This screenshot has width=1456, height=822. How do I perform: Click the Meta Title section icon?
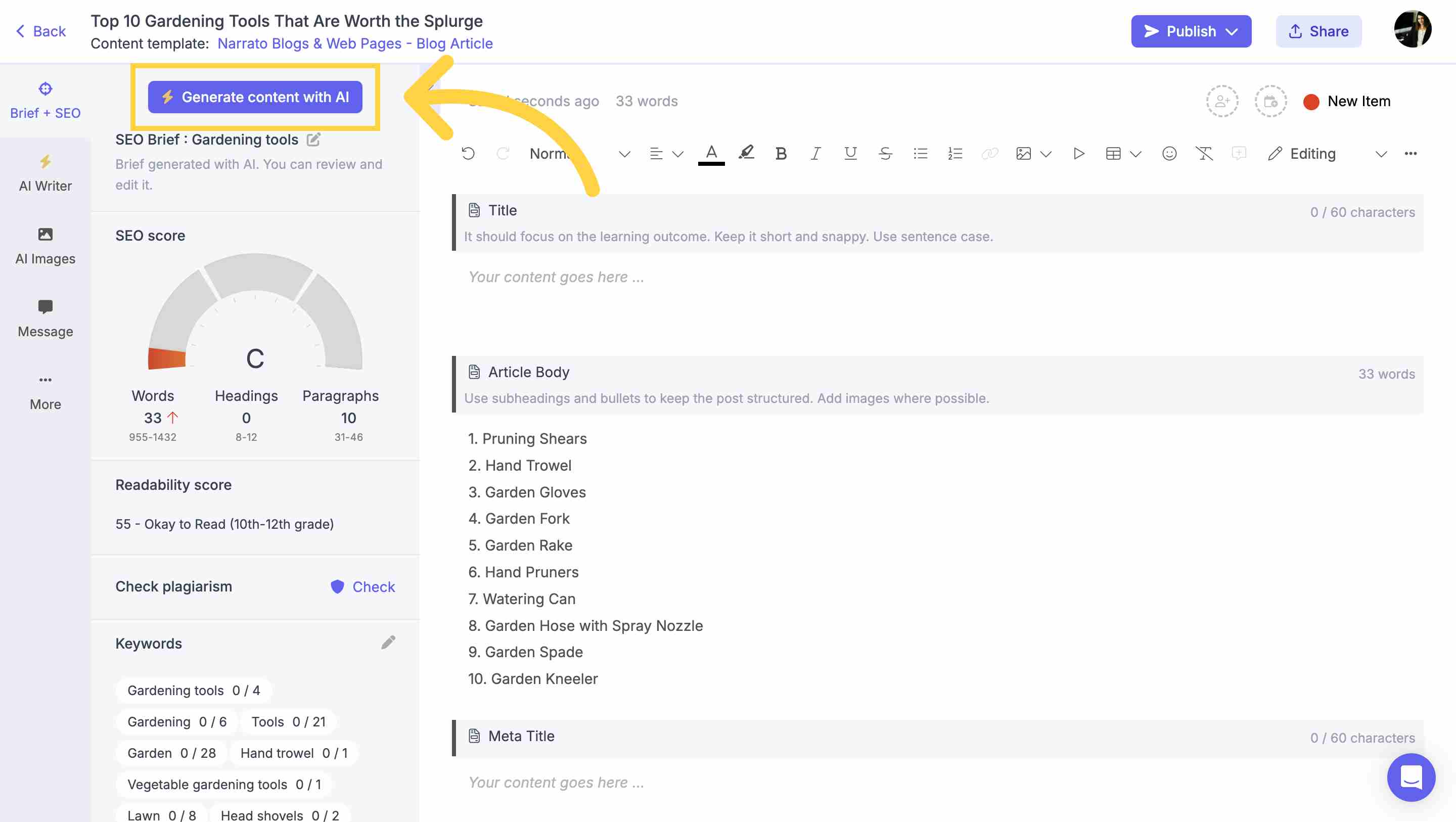click(x=474, y=736)
